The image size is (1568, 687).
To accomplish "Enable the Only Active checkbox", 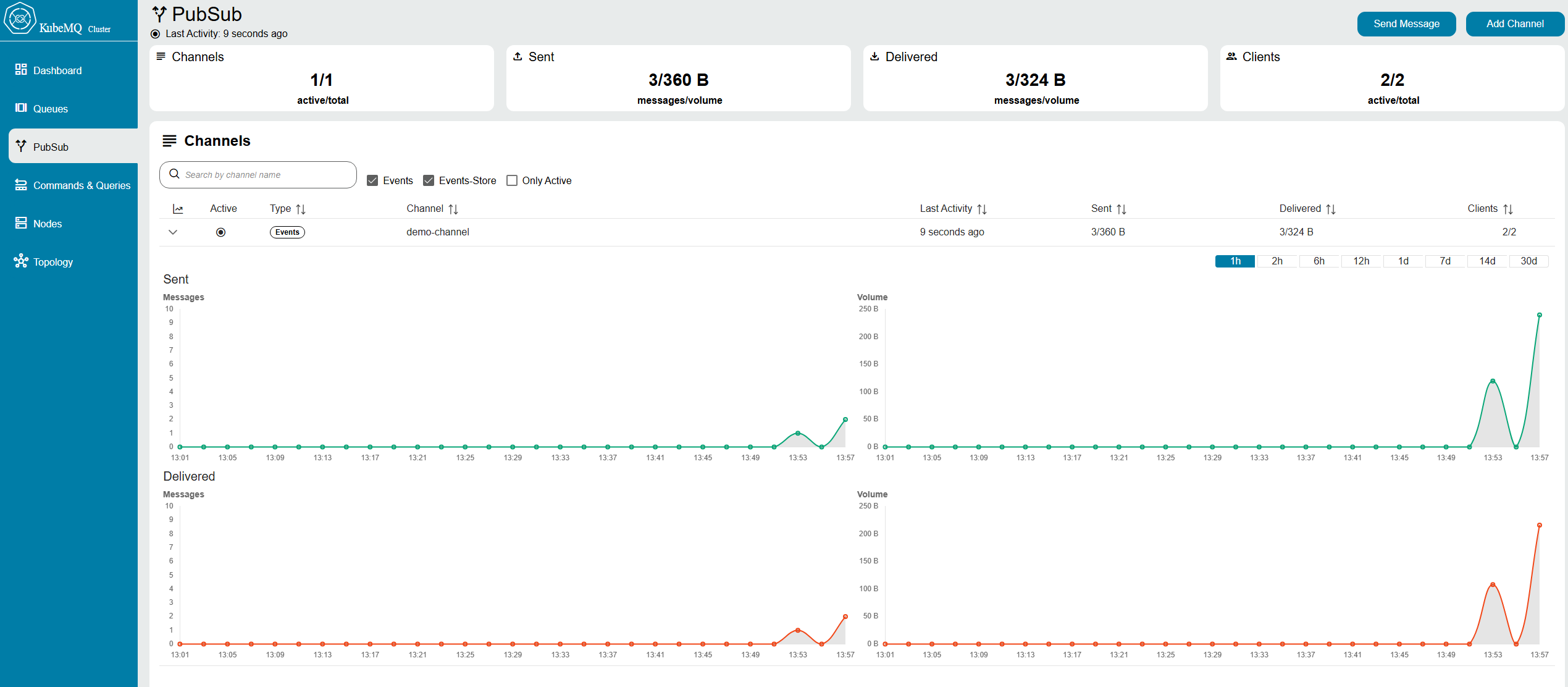I will (512, 180).
